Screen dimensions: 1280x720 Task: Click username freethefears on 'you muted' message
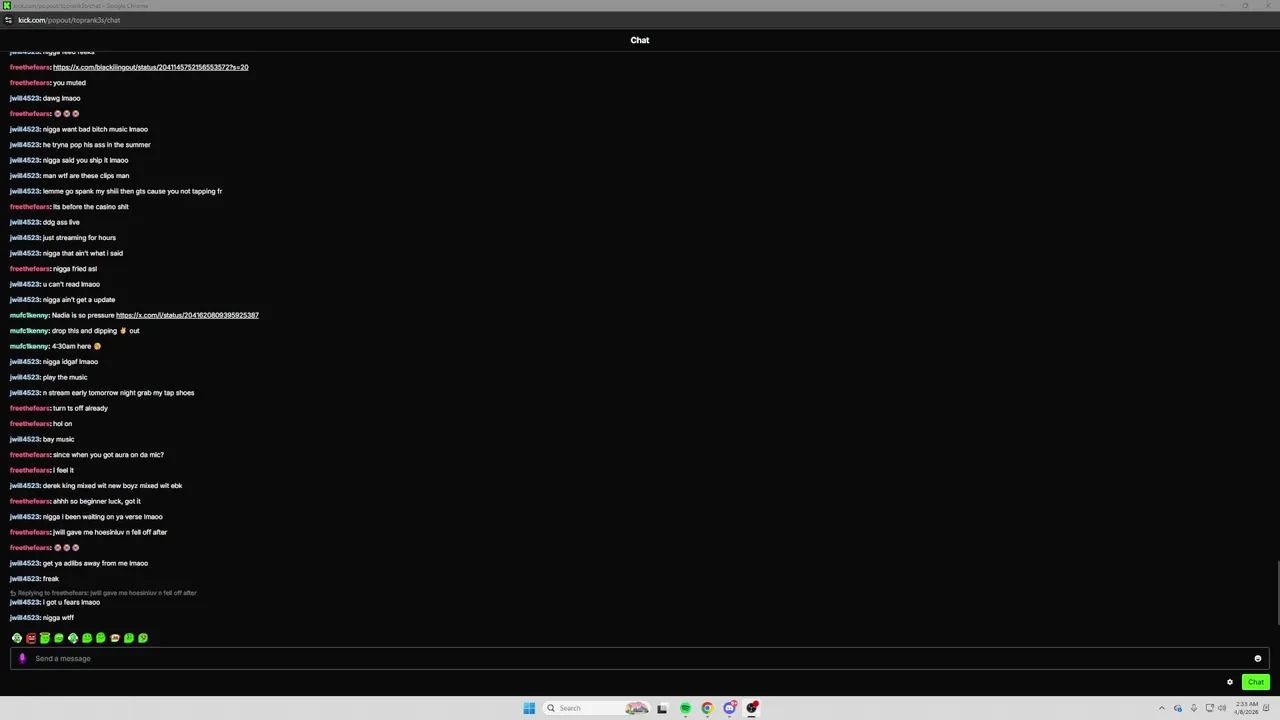click(29, 83)
